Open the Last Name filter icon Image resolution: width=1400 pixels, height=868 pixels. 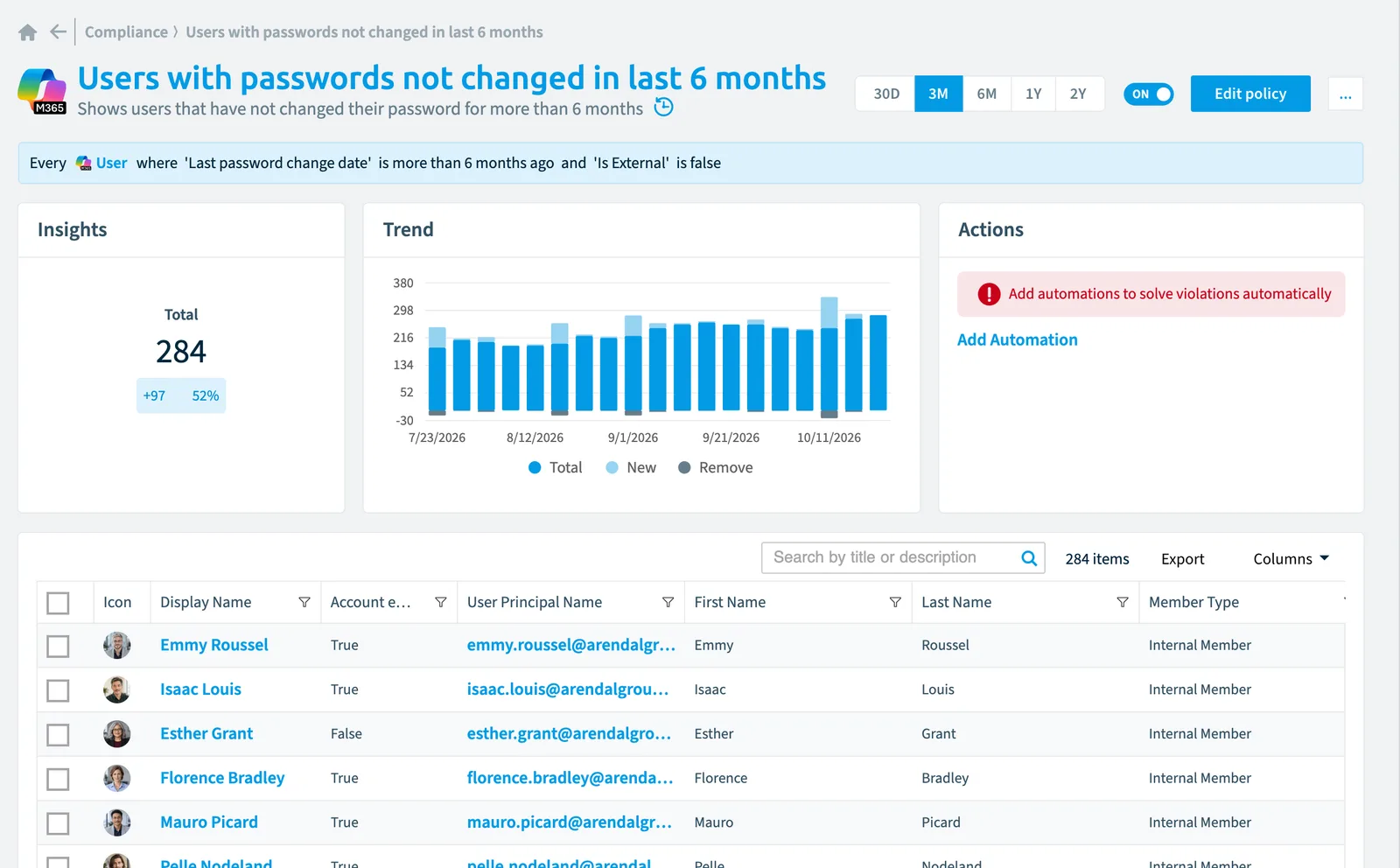tap(1123, 602)
